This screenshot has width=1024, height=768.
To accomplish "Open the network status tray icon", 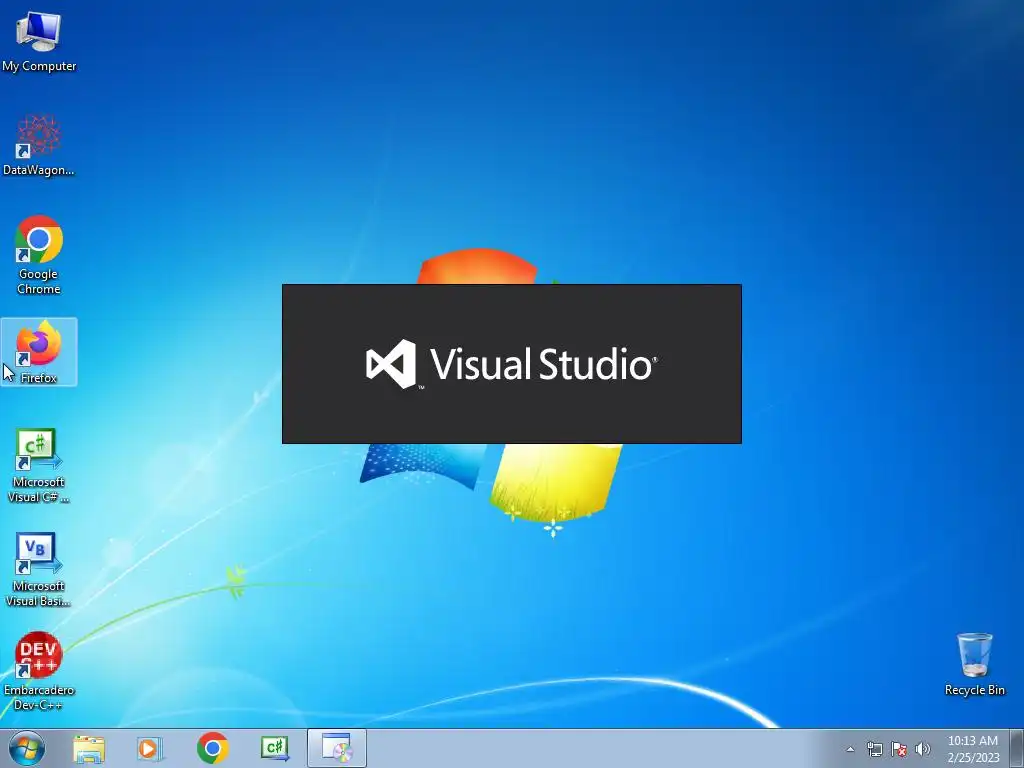I will [x=874, y=749].
